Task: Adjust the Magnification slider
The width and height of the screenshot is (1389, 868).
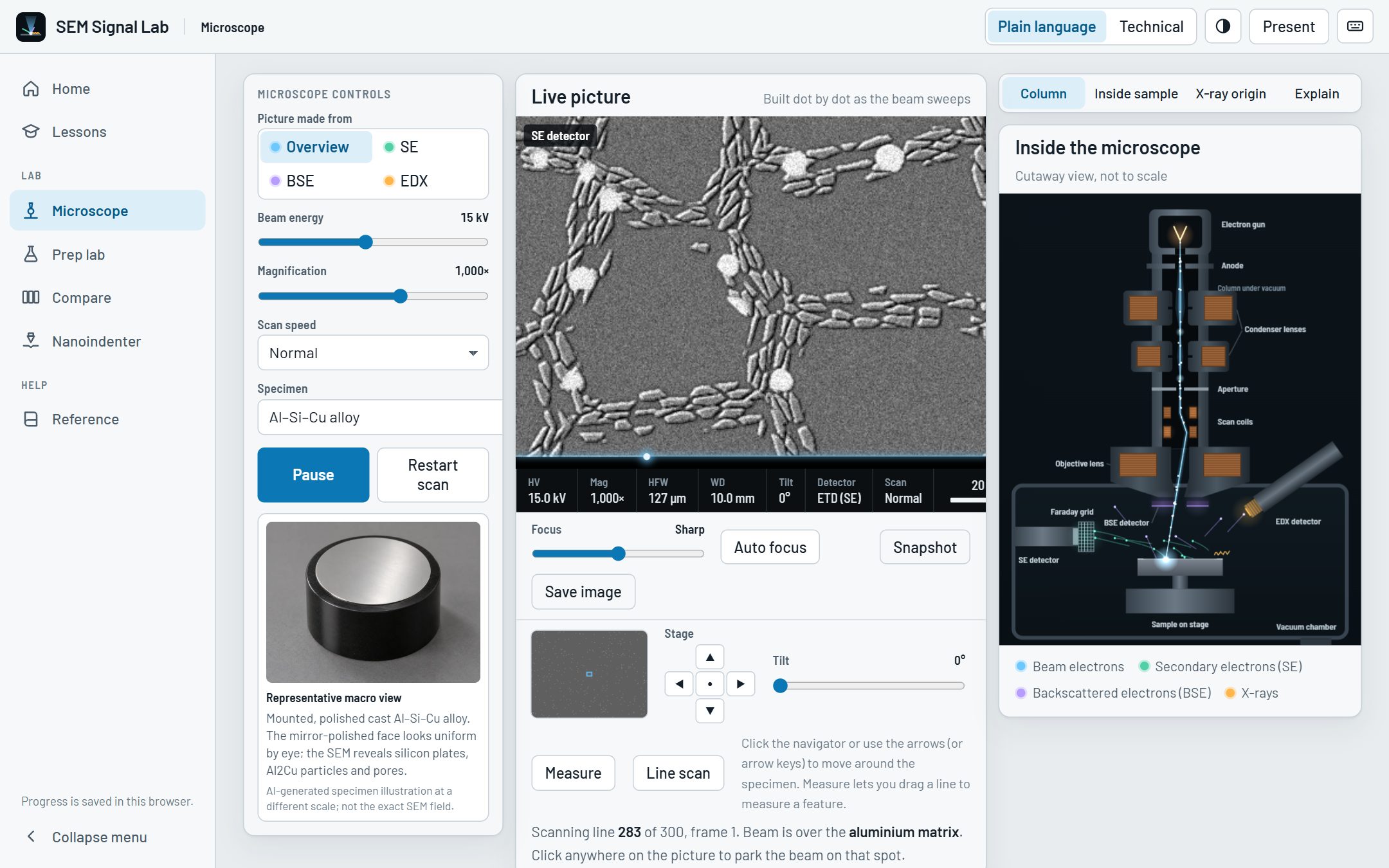Action: coord(373,296)
